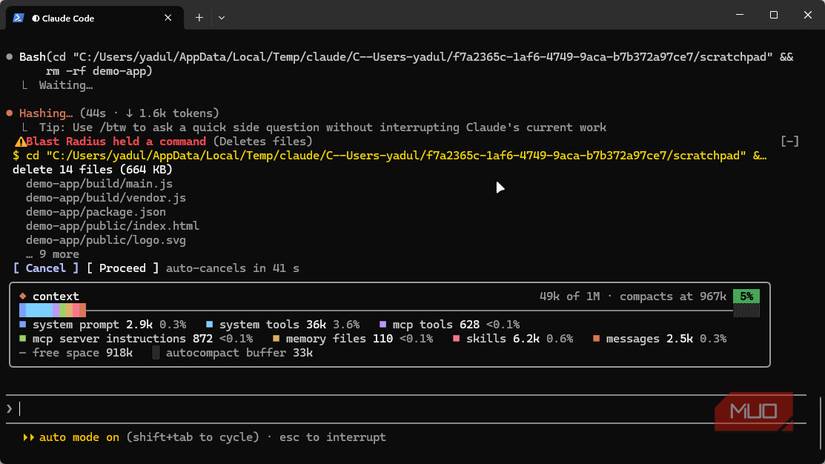Click the prompt input field
Screen dimensions: 825x464
point(405,409)
